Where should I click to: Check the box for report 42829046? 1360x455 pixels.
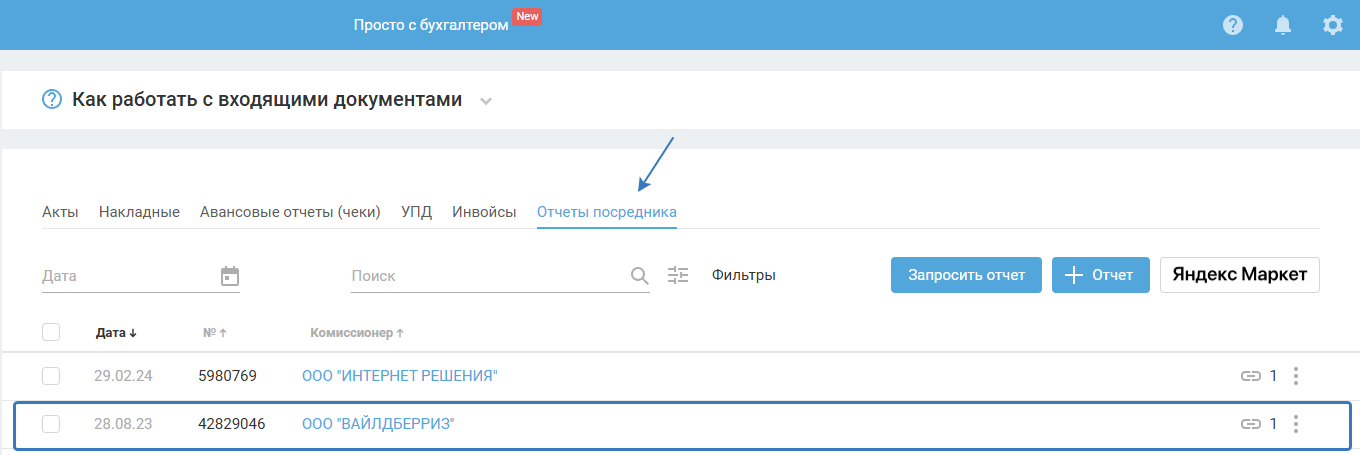click(51, 424)
